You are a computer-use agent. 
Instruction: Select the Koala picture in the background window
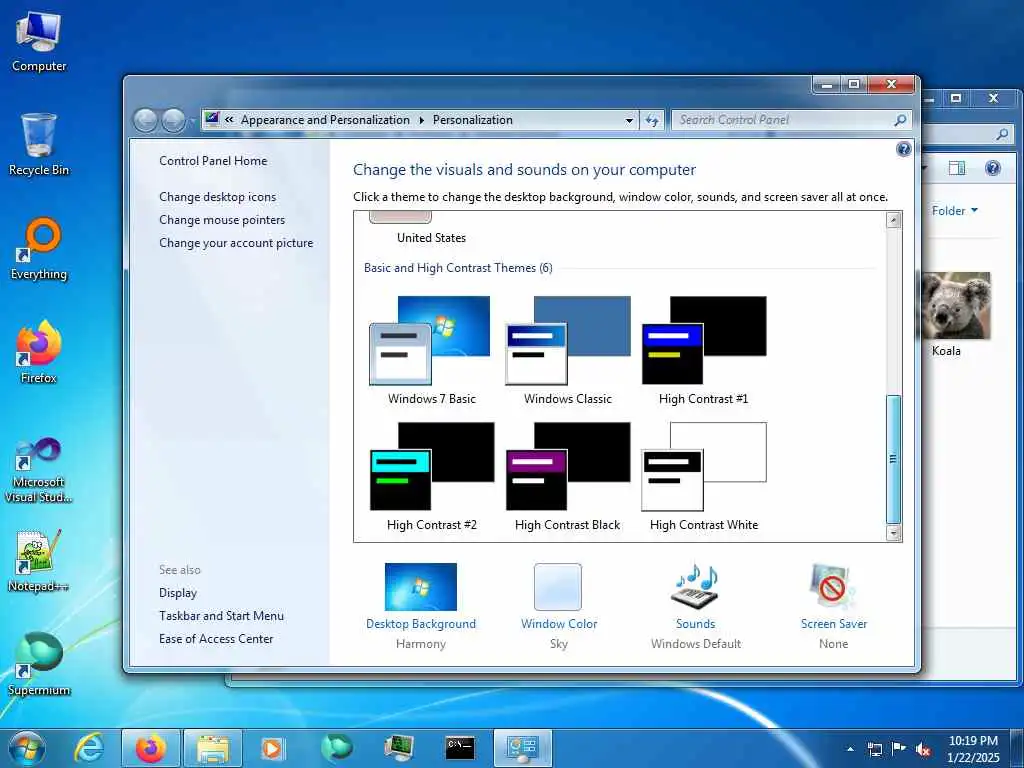956,315
